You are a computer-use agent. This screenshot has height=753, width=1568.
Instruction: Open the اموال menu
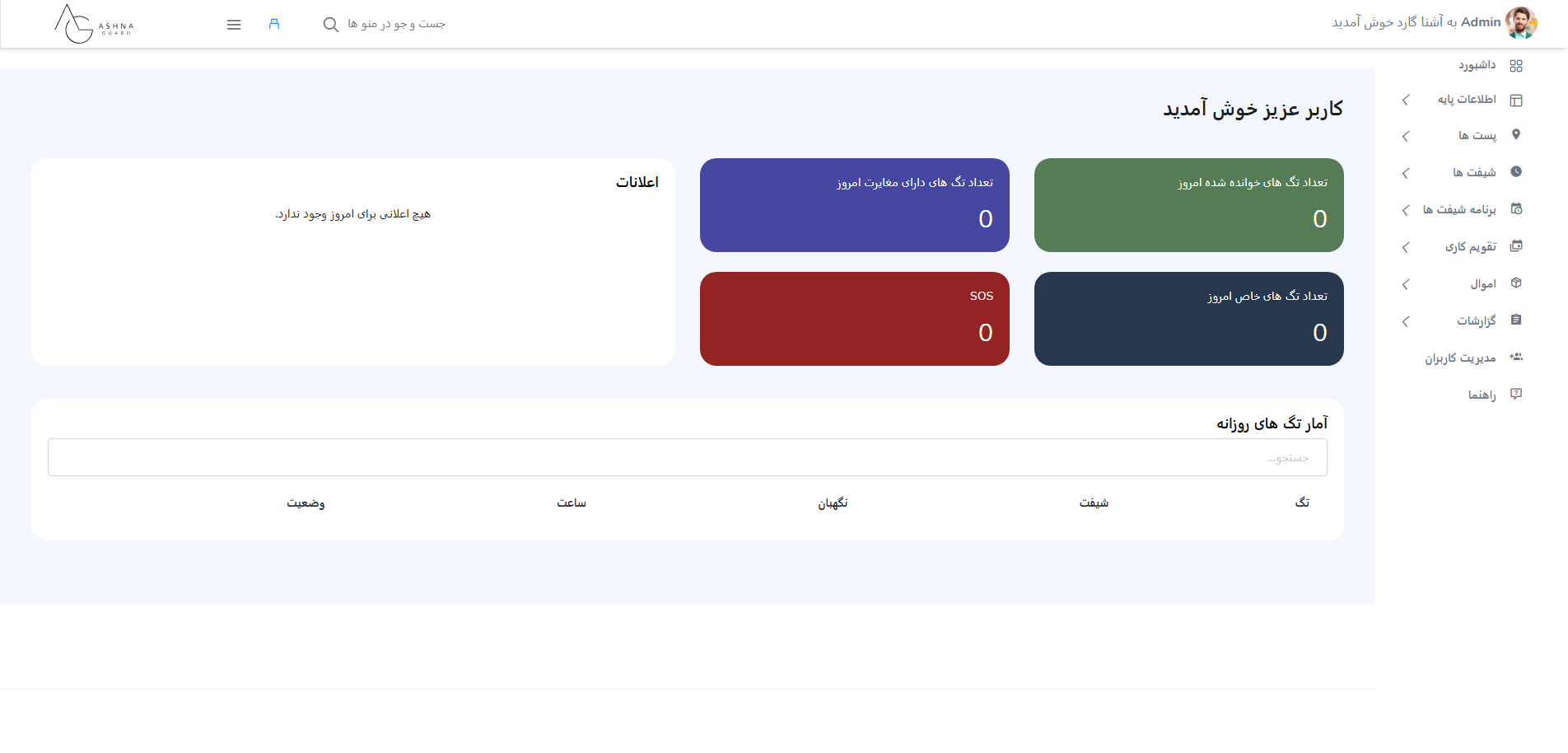tap(1483, 283)
